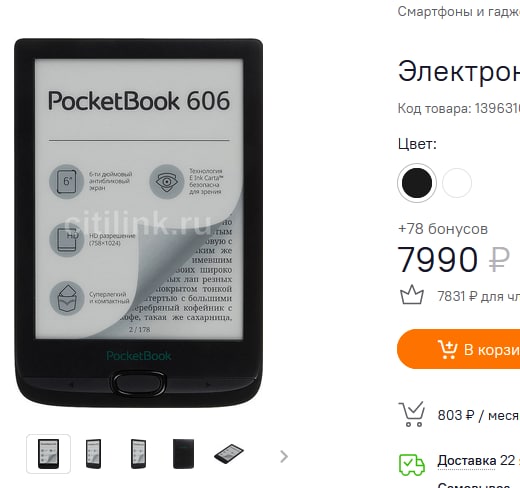The height and width of the screenshot is (488, 520).
Task: Select the first front-view thumbnail
Action: [49, 454]
